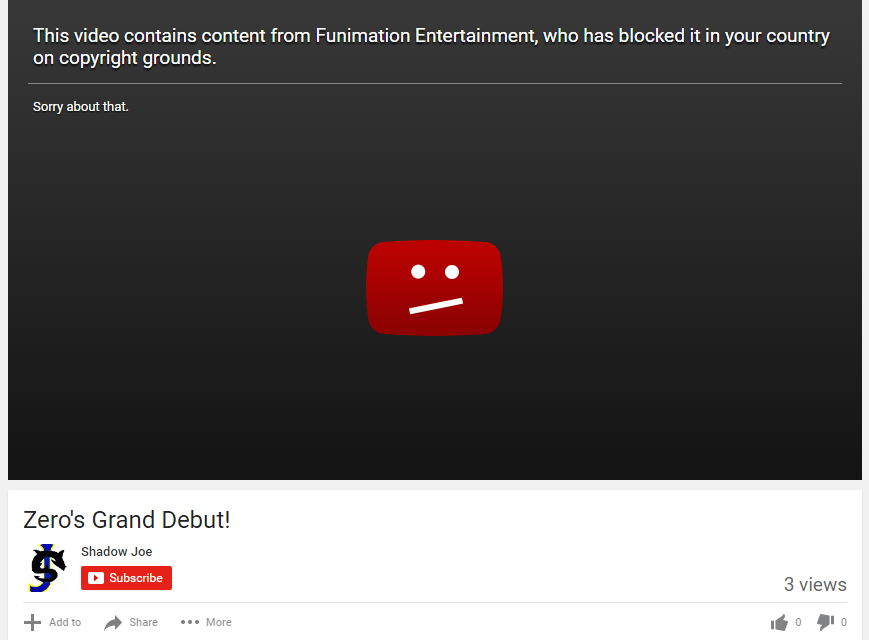Dislike the video with thumbs down icon
Screen dimensions: 869x640
pos(825,623)
